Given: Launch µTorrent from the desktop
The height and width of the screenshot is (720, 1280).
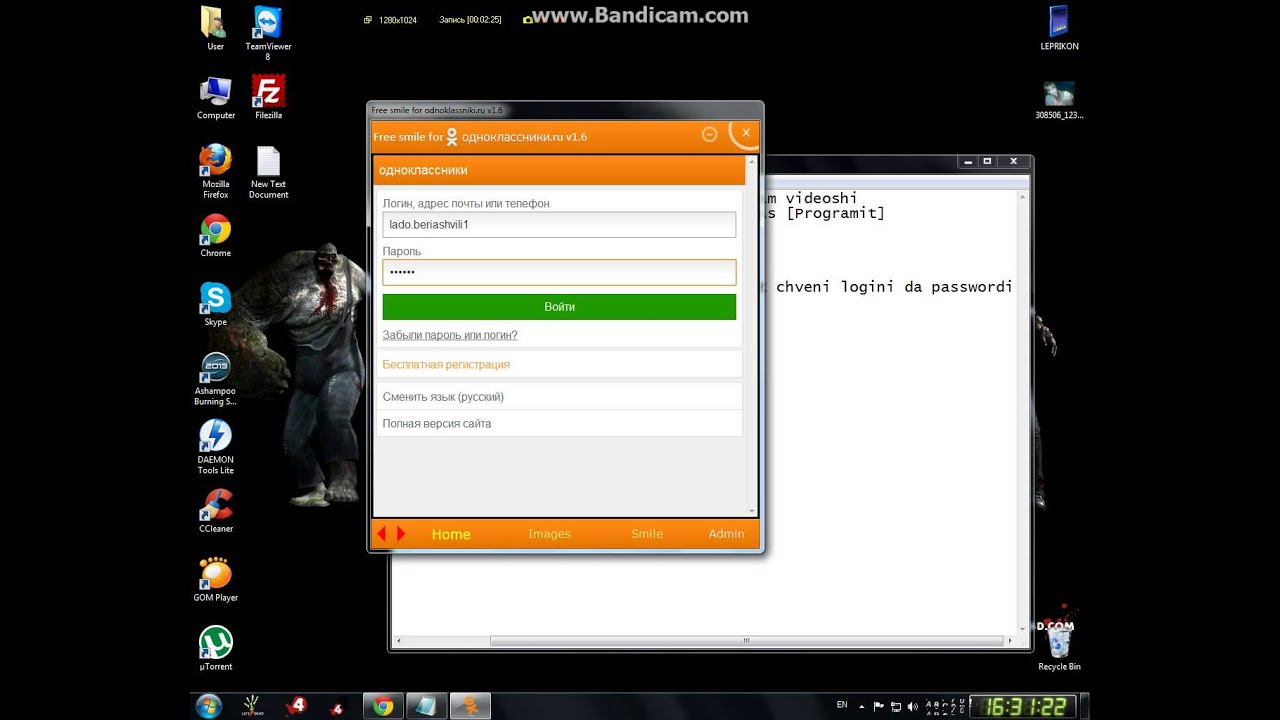Looking at the screenshot, I should point(215,648).
